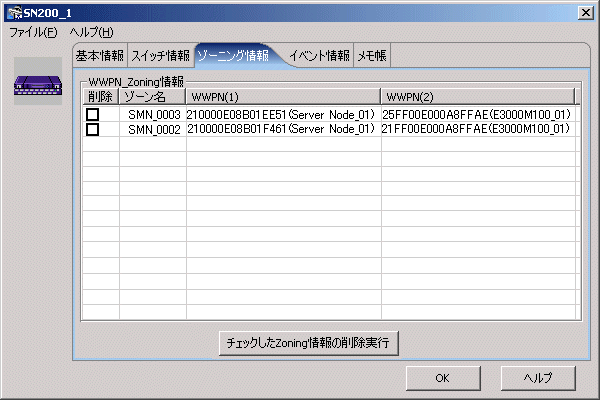Click the ゾーン名 column header
Screen dimensions: 600x400
click(x=152, y=96)
